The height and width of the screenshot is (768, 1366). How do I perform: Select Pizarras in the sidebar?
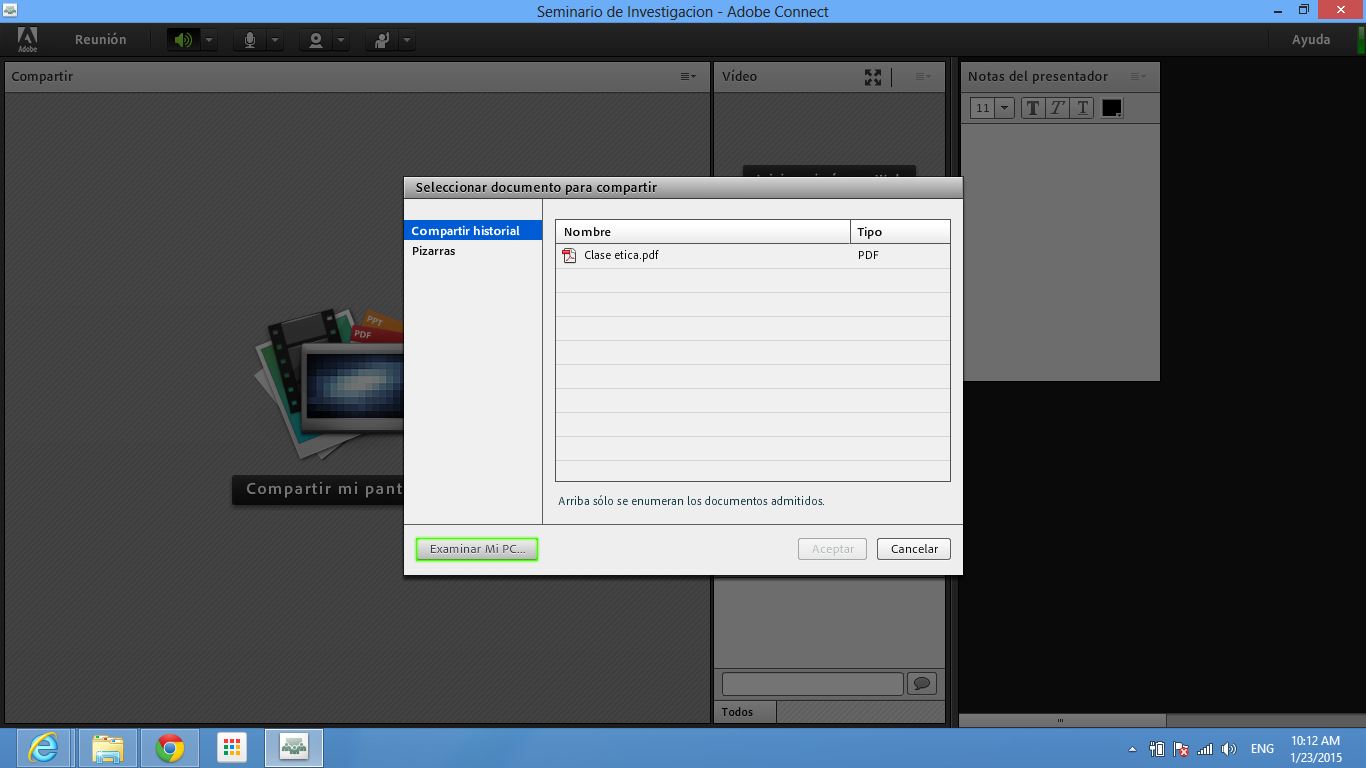473,251
